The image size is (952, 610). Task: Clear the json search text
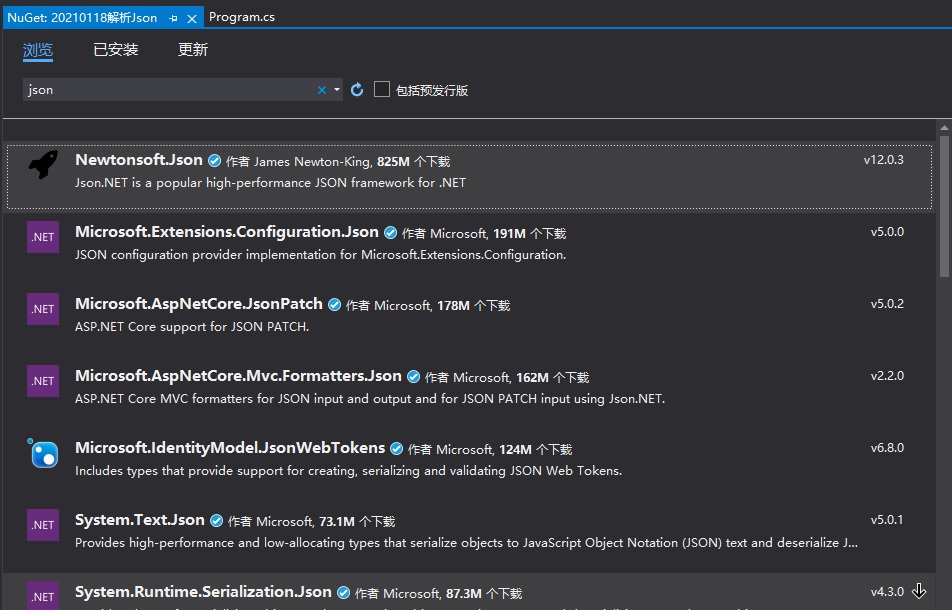coord(322,90)
